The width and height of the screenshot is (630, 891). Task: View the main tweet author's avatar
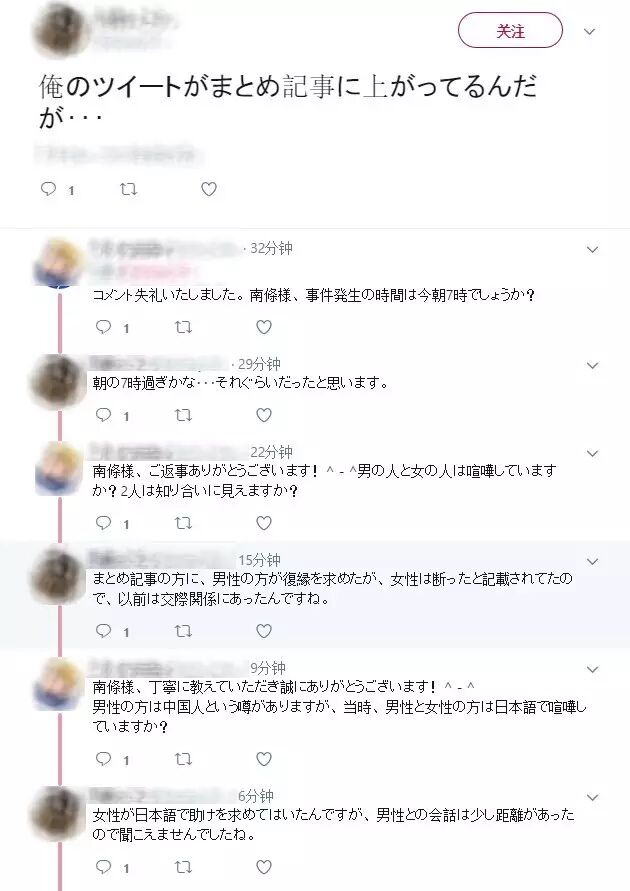pyautogui.click(x=60, y=30)
